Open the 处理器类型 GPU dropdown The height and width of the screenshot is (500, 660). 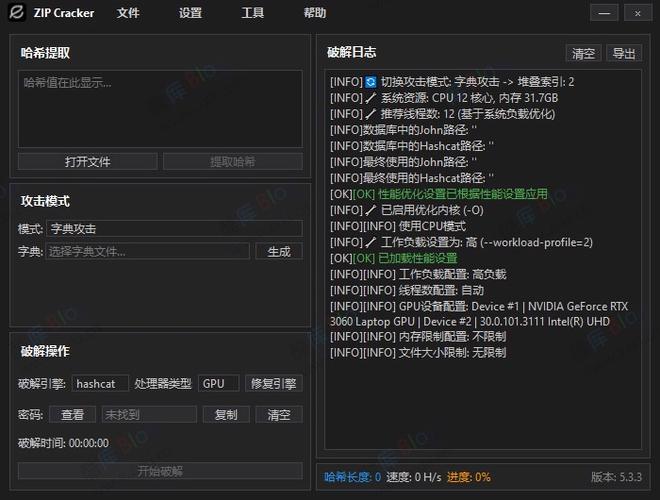point(218,383)
